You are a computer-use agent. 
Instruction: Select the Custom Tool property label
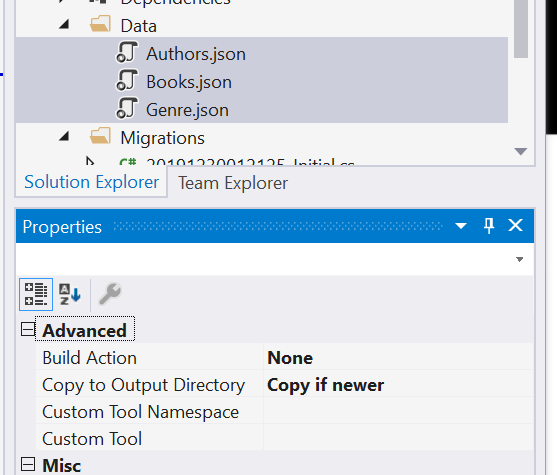[92, 439]
